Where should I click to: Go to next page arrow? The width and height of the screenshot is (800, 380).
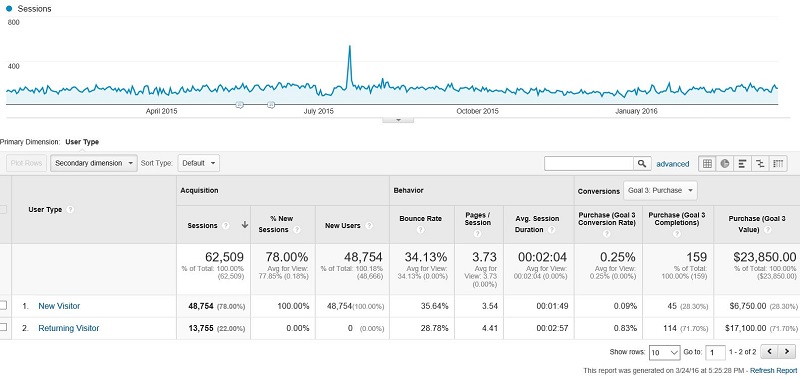tap(787, 351)
